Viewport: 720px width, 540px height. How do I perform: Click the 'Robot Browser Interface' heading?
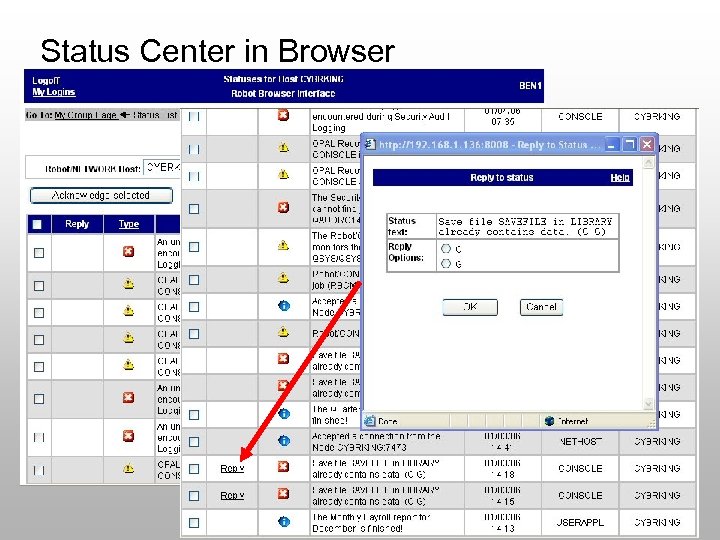tap(283, 94)
